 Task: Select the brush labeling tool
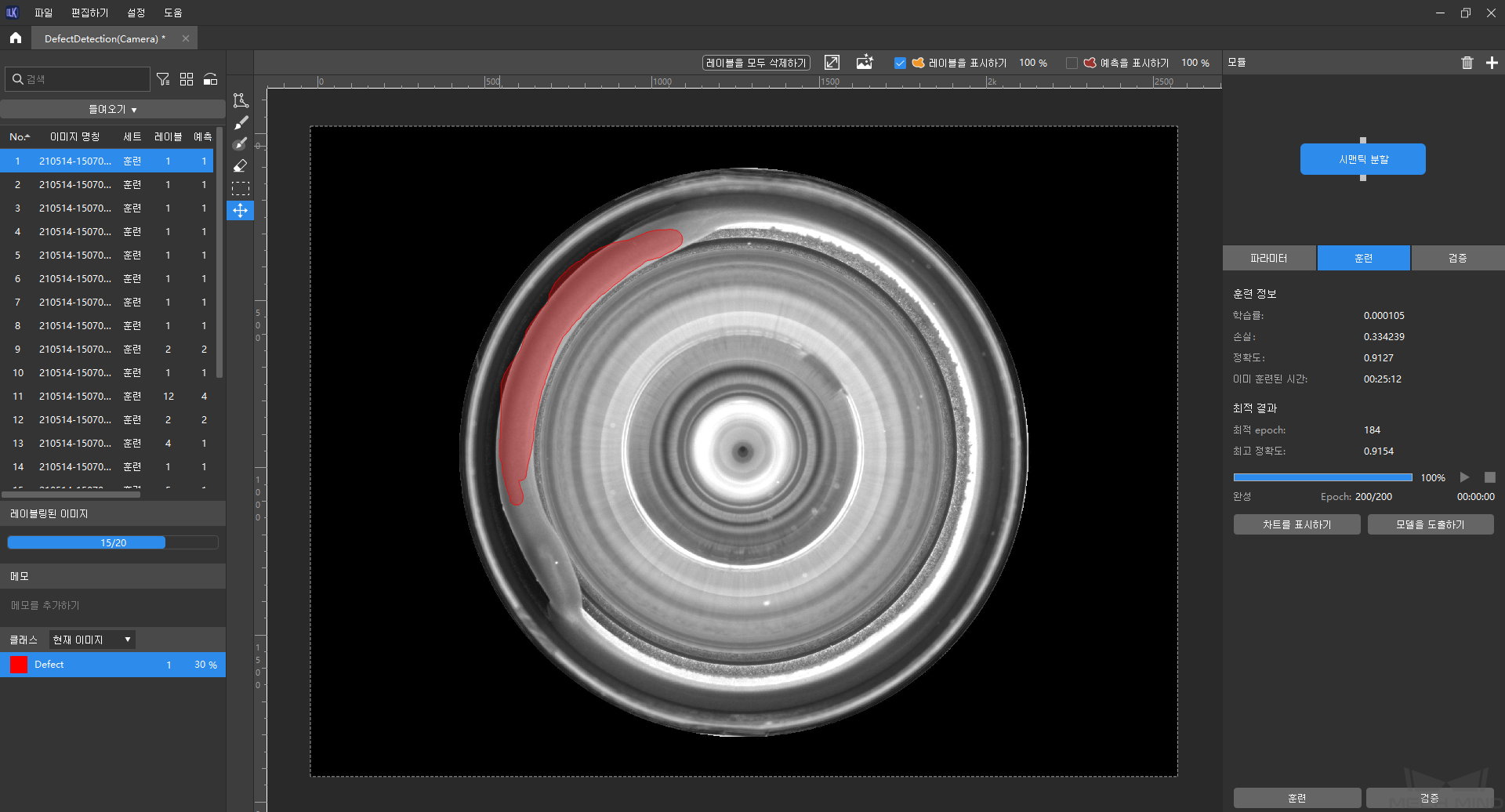[241, 122]
